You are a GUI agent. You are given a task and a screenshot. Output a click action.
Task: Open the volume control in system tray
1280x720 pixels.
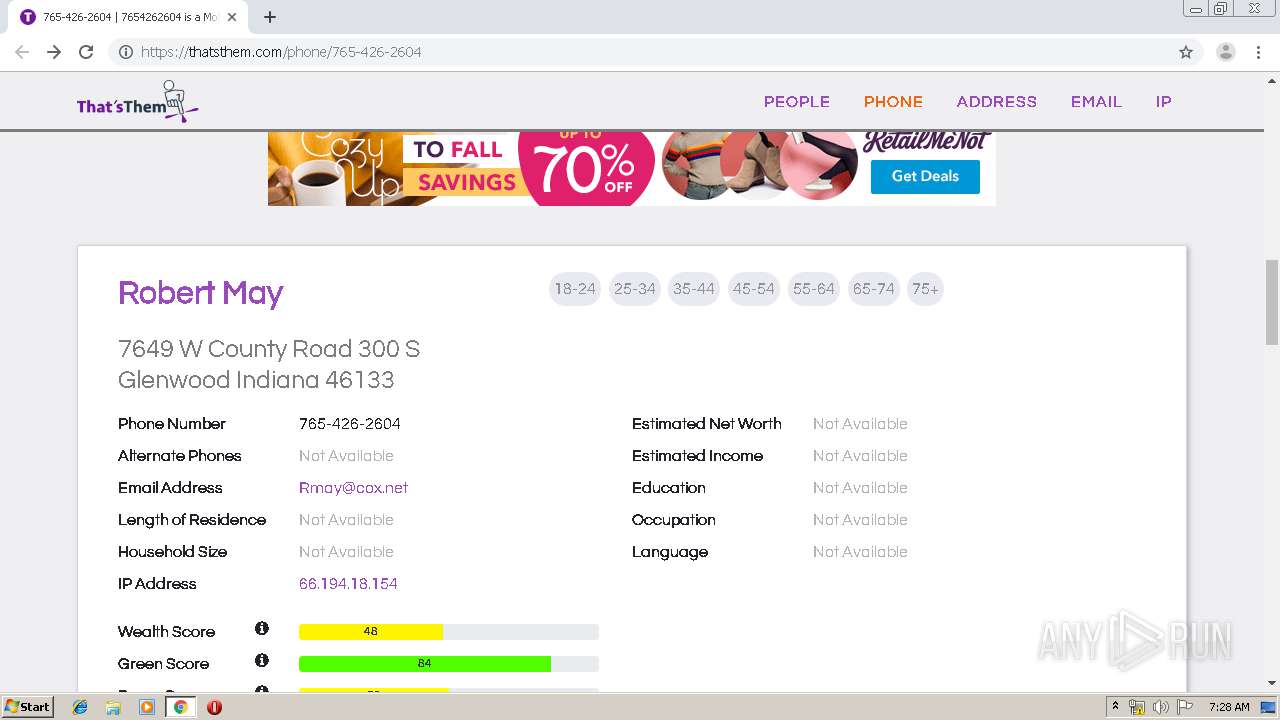coord(1161,707)
